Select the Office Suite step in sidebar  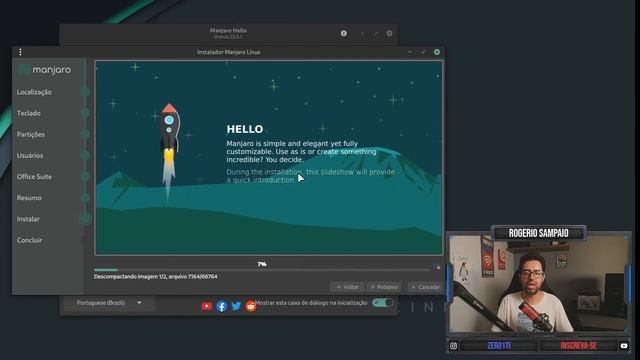click(34, 177)
